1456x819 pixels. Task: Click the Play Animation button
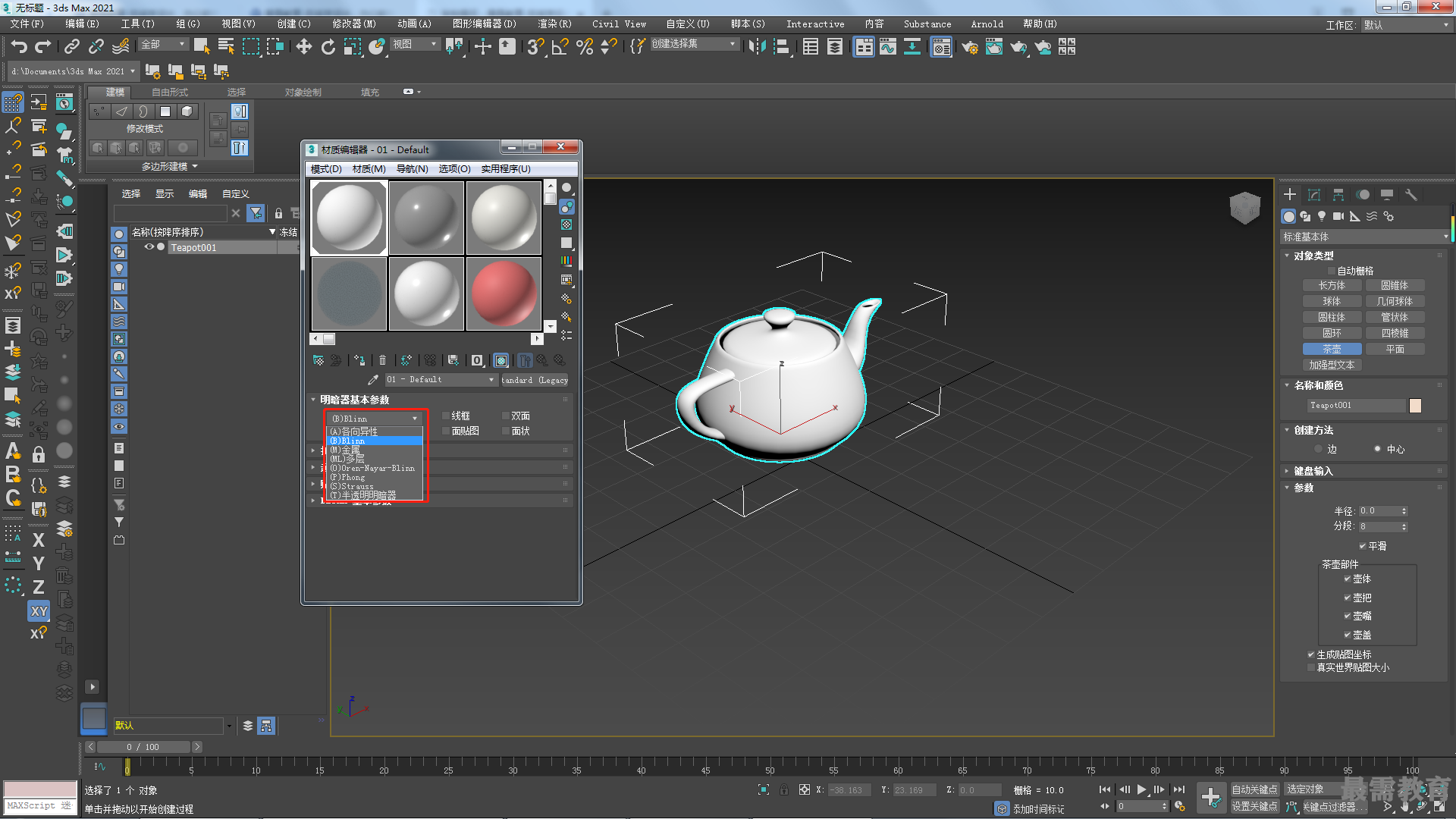tap(1141, 789)
